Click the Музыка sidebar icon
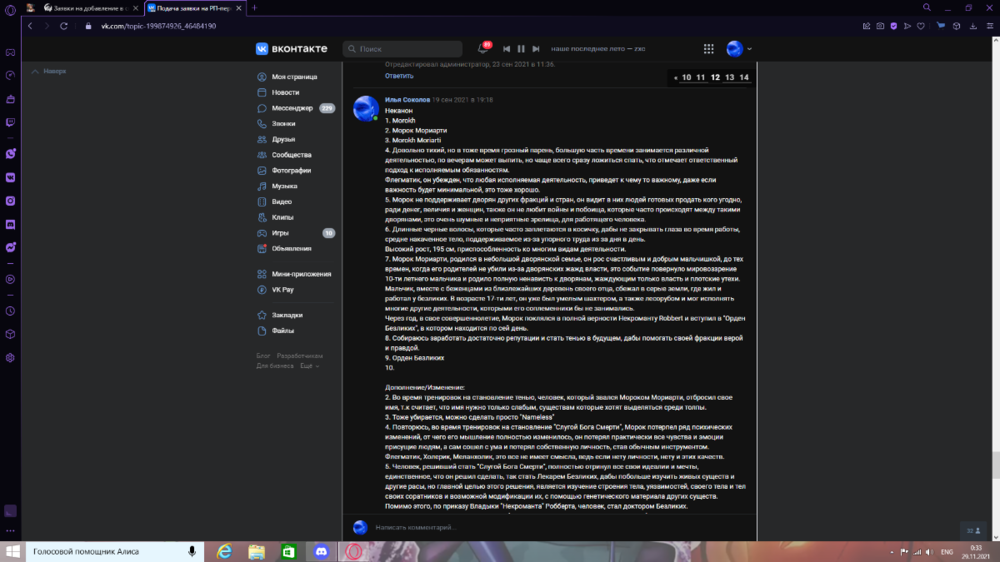 coord(261,186)
